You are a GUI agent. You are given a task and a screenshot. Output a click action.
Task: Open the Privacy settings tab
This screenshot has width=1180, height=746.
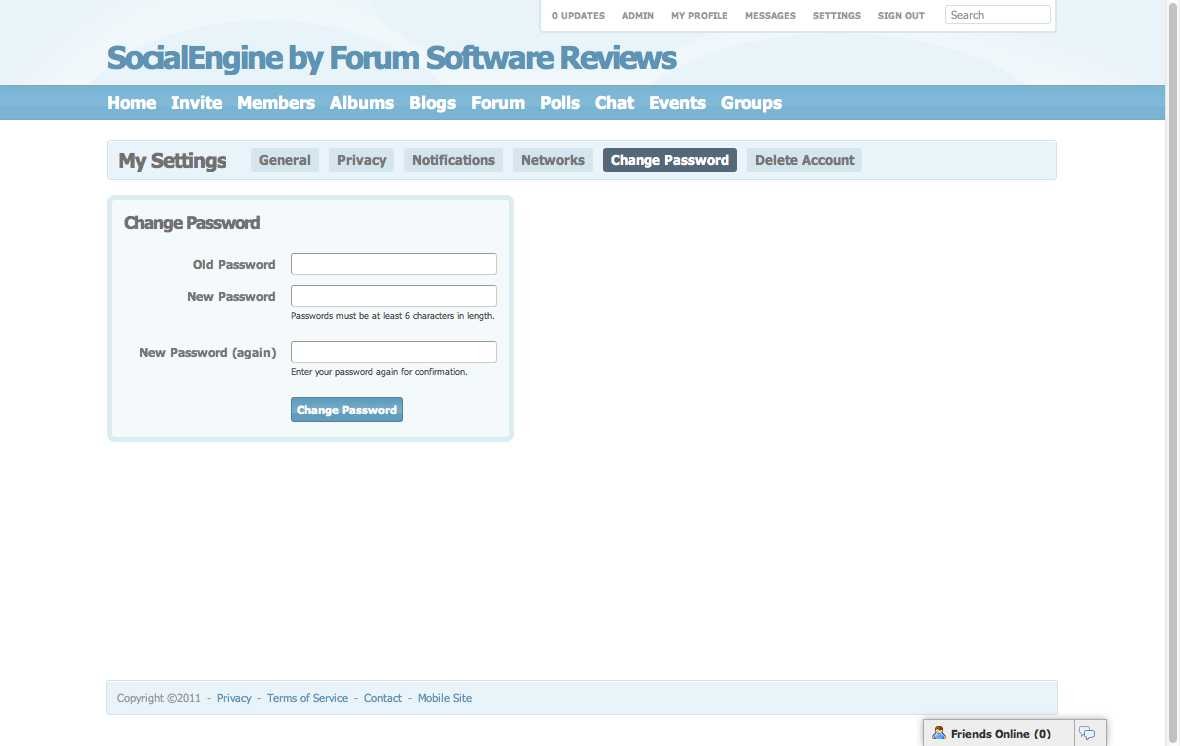pyautogui.click(x=361, y=160)
